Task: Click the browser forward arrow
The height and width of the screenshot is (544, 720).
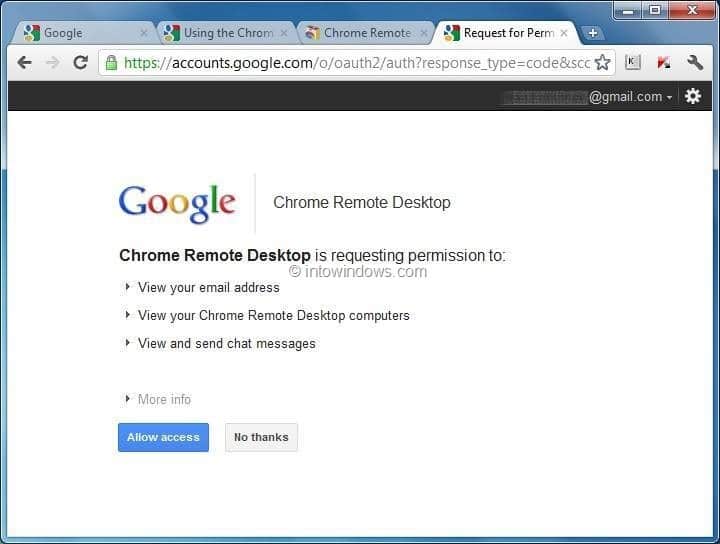Action: coord(53,62)
